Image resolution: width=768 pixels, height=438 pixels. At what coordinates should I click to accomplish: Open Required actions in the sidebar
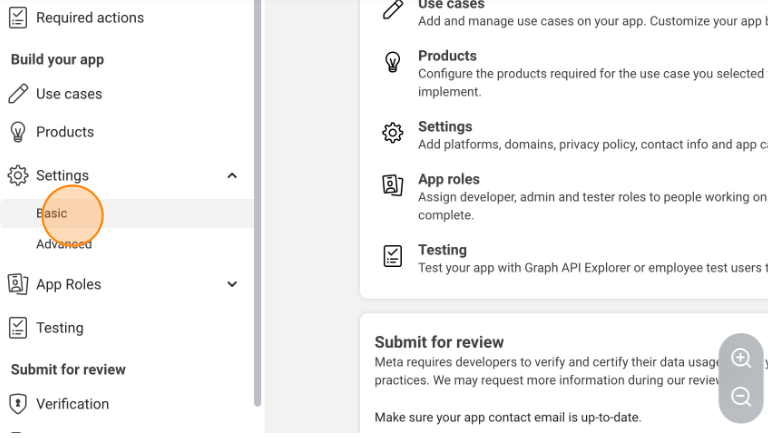[90, 18]
